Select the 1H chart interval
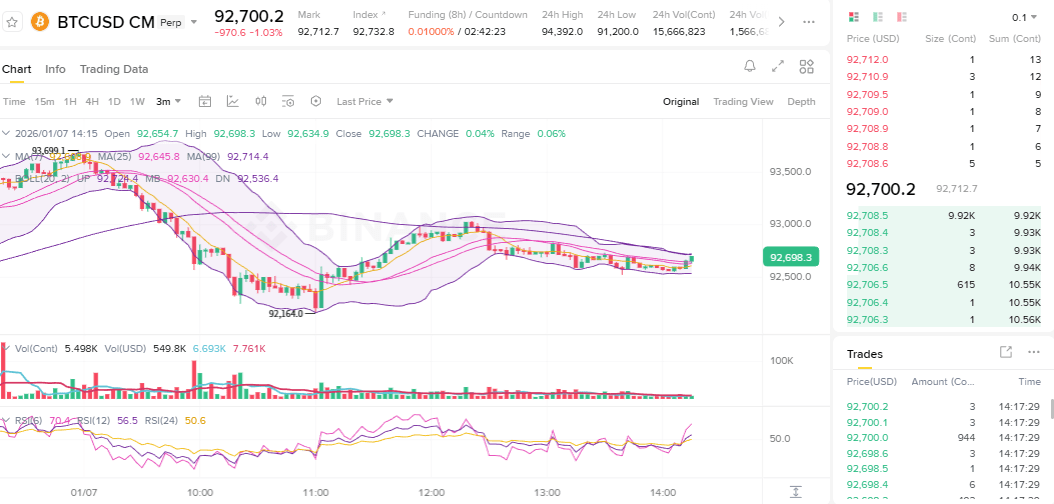The height and width of the screenshot is (504, 1054). click(x=70, y=101)
